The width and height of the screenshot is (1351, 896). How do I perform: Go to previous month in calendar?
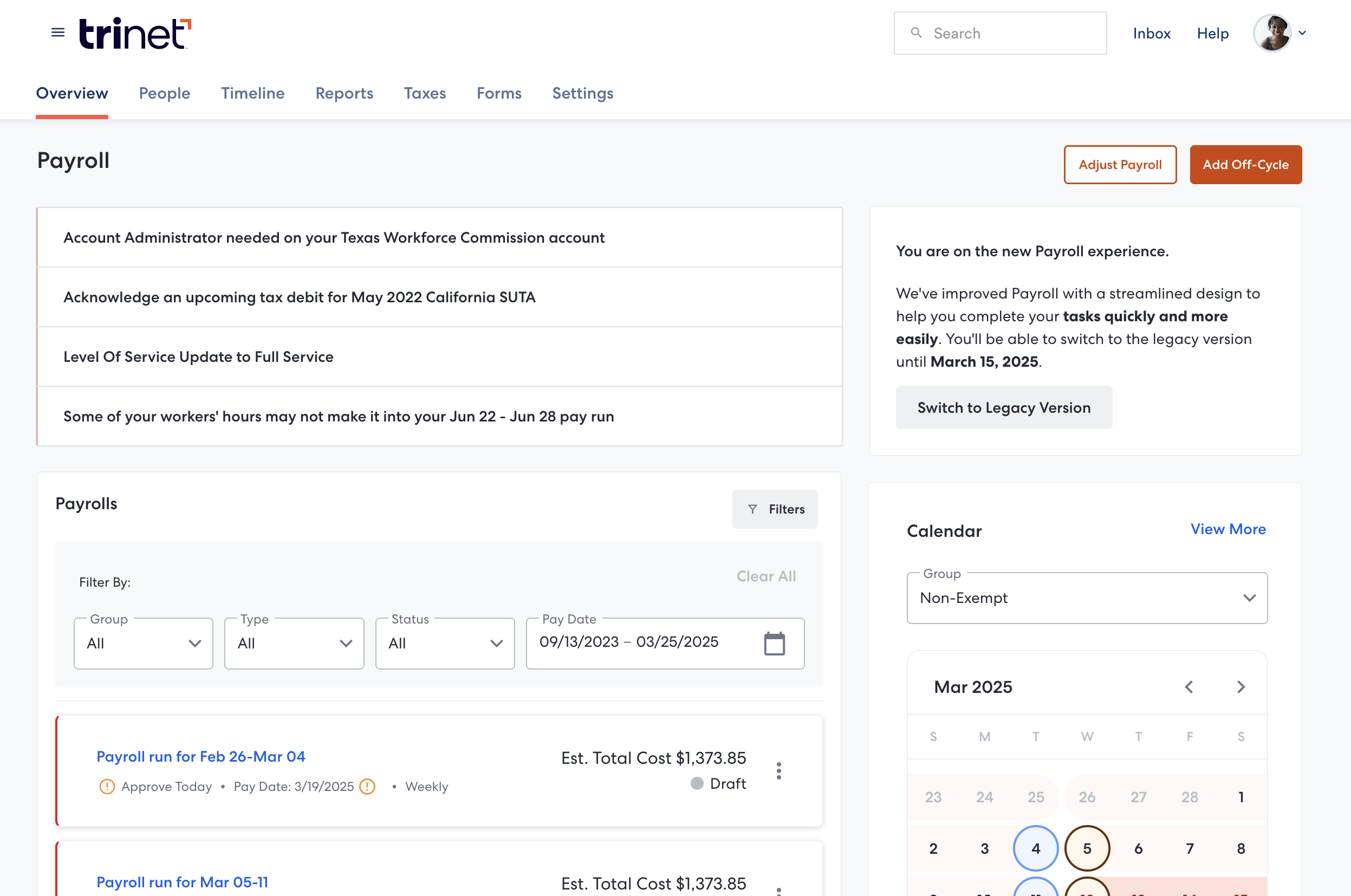coord(1189,687)
